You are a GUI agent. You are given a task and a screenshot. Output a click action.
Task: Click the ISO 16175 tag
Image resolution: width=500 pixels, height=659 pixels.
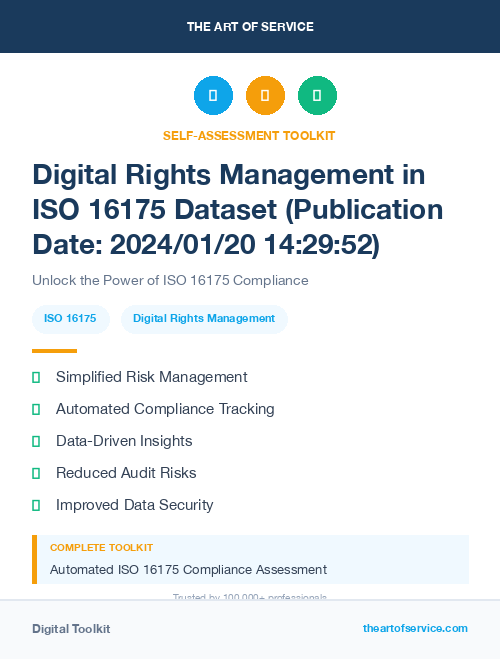click(71, 319)
